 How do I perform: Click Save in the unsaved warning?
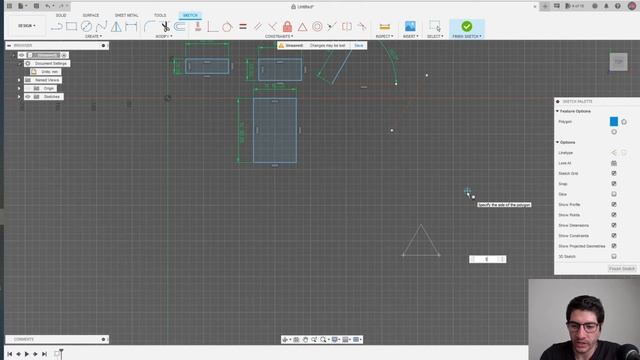[359, 45]
